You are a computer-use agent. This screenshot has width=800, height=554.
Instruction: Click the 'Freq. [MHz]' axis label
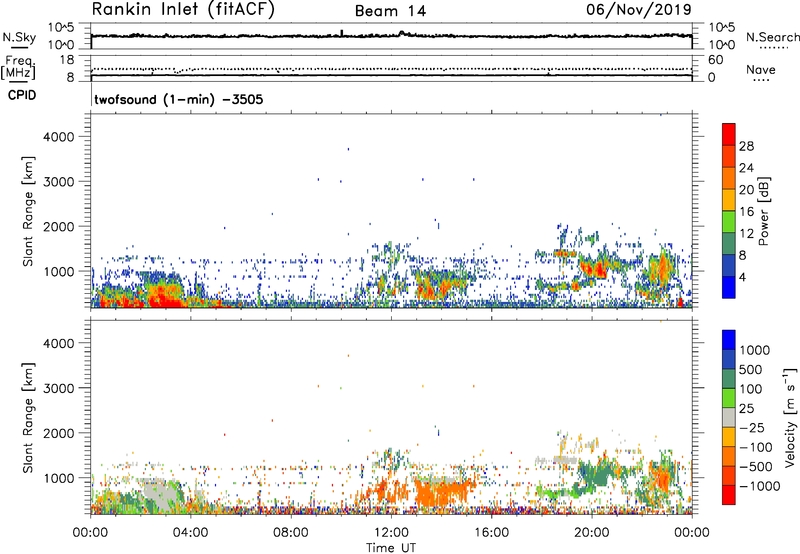18,68
